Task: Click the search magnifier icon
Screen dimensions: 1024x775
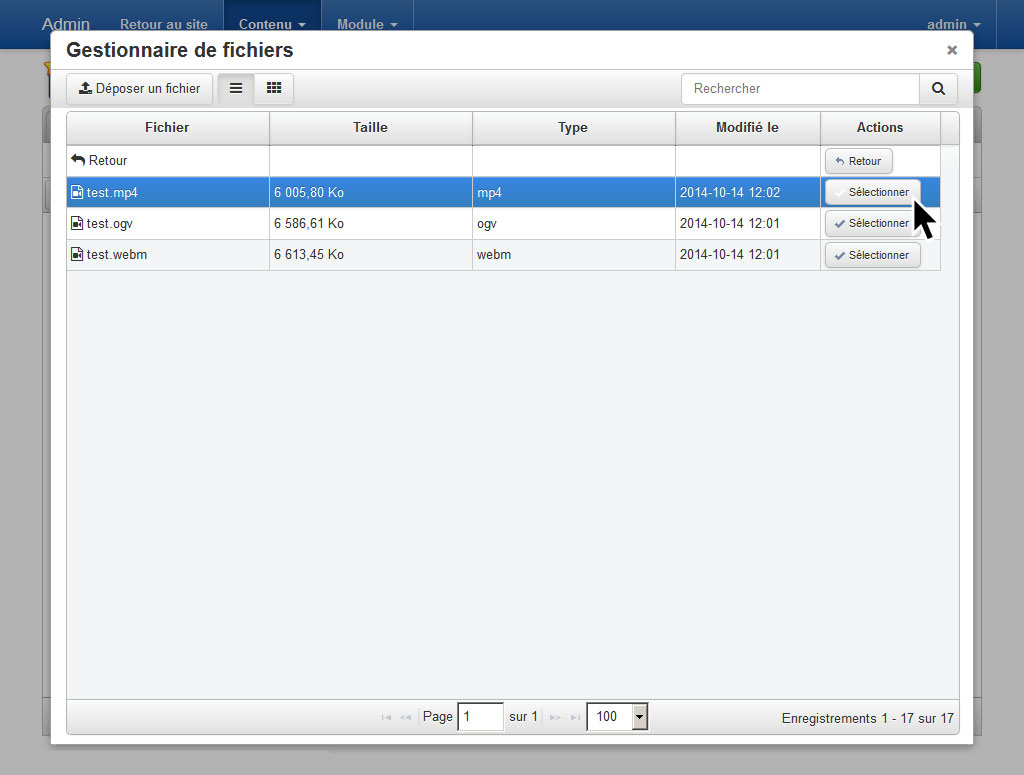Action: (x=938, y=88)
